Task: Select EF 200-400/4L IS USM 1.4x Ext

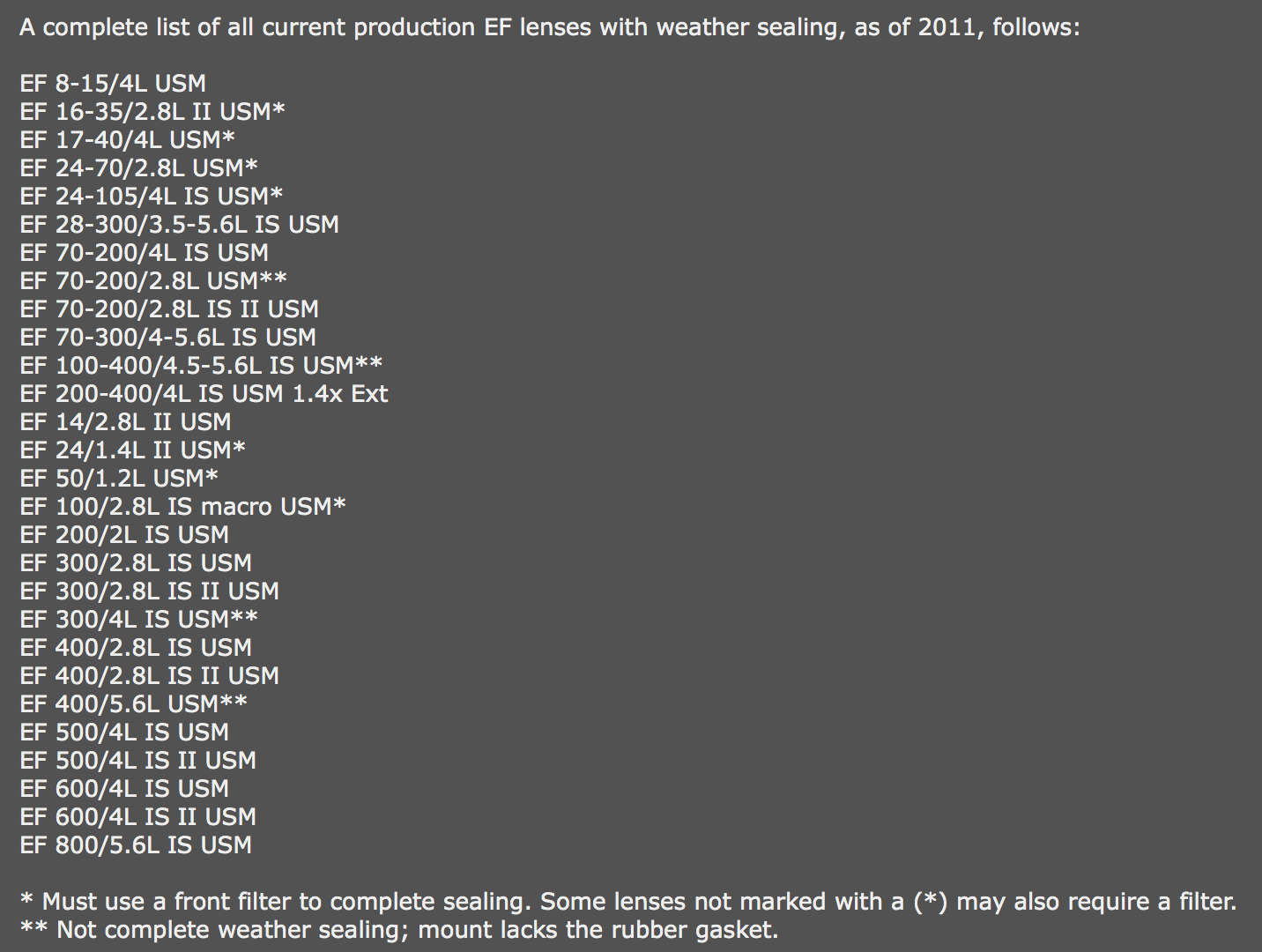Action: (204, 394)
